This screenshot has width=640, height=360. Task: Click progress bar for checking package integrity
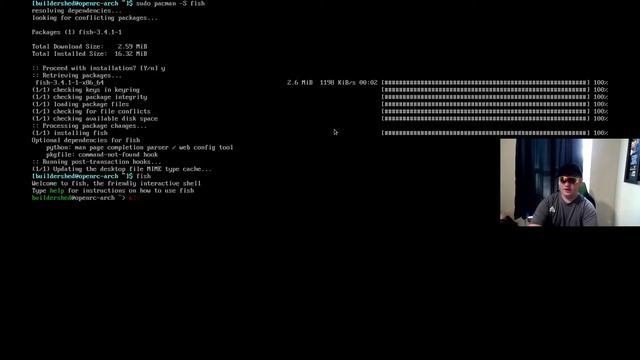coord(486,97)
